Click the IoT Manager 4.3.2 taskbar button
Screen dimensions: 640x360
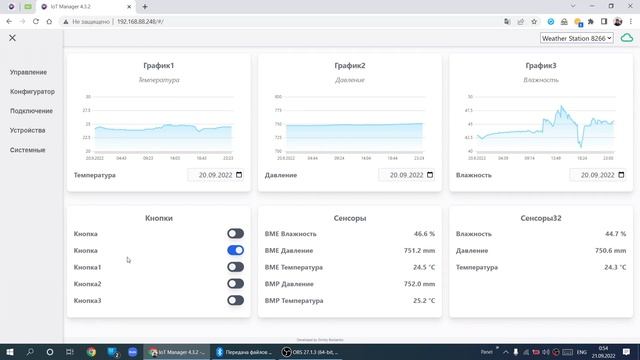click(177, 352)
